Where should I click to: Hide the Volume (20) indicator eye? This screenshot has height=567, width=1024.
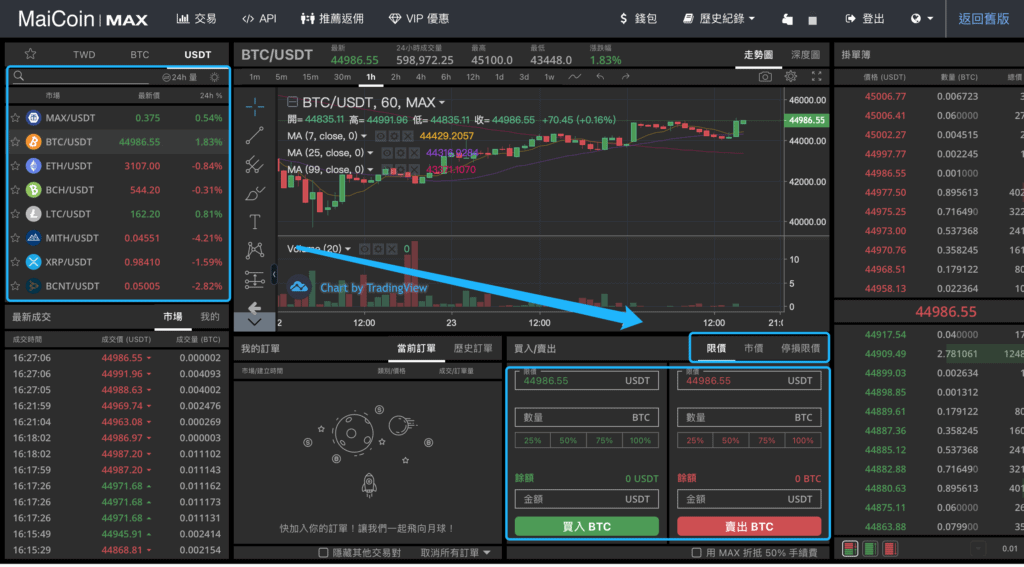tap(364, 249)
